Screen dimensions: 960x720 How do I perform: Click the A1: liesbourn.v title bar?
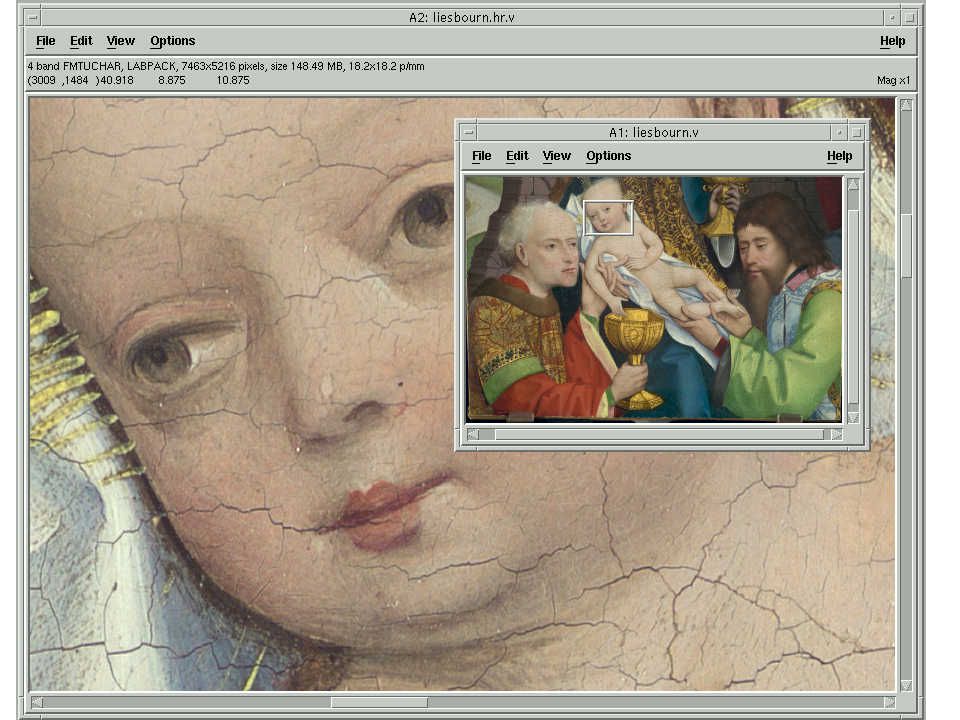(653, 132)
